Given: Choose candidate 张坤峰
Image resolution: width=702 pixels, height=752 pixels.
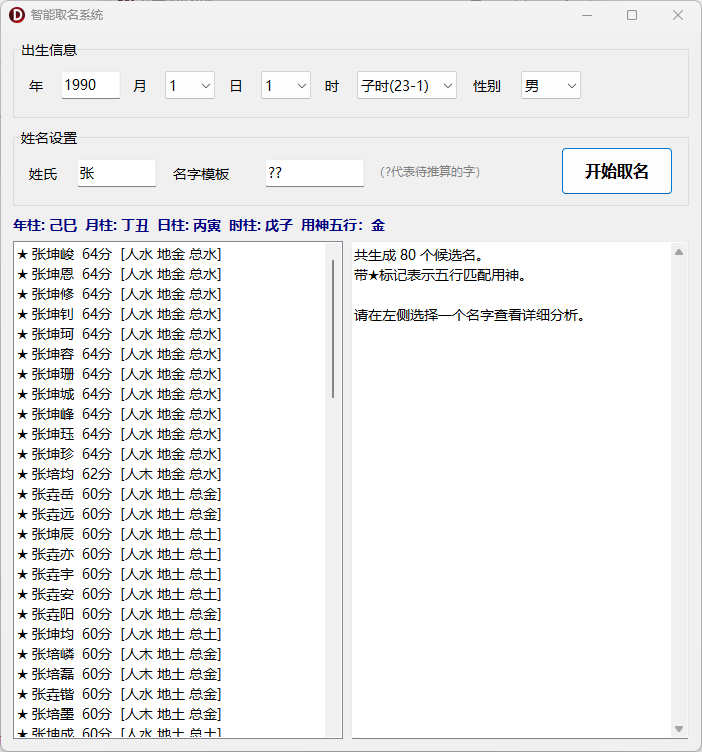Looking at the screenshot, I should (x=170, y=414).
